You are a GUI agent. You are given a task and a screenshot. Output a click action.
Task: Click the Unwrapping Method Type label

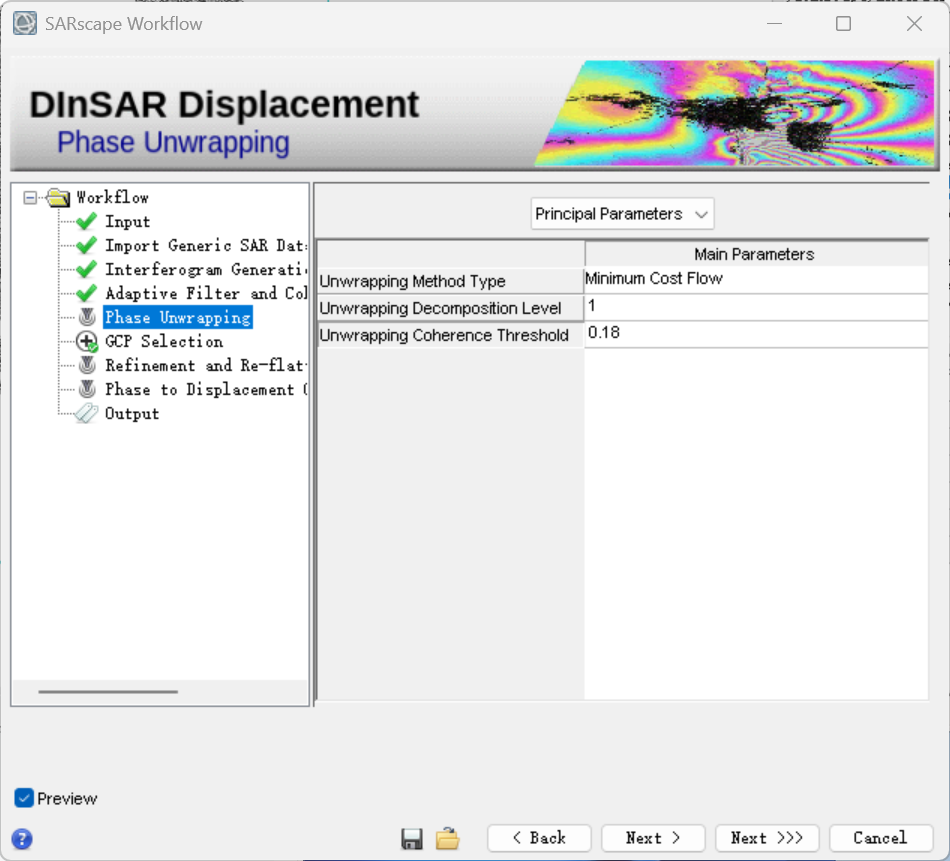coord(412,281)
